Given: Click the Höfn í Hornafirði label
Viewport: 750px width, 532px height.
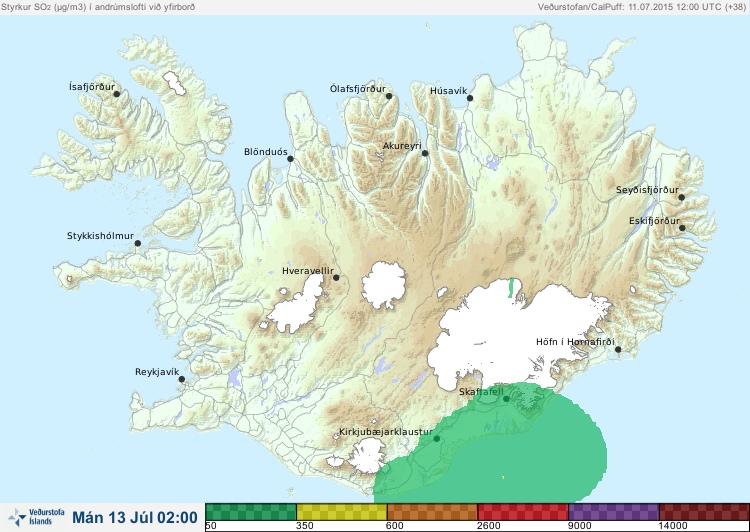Looking at the screenshot, I should click(575, 342).
